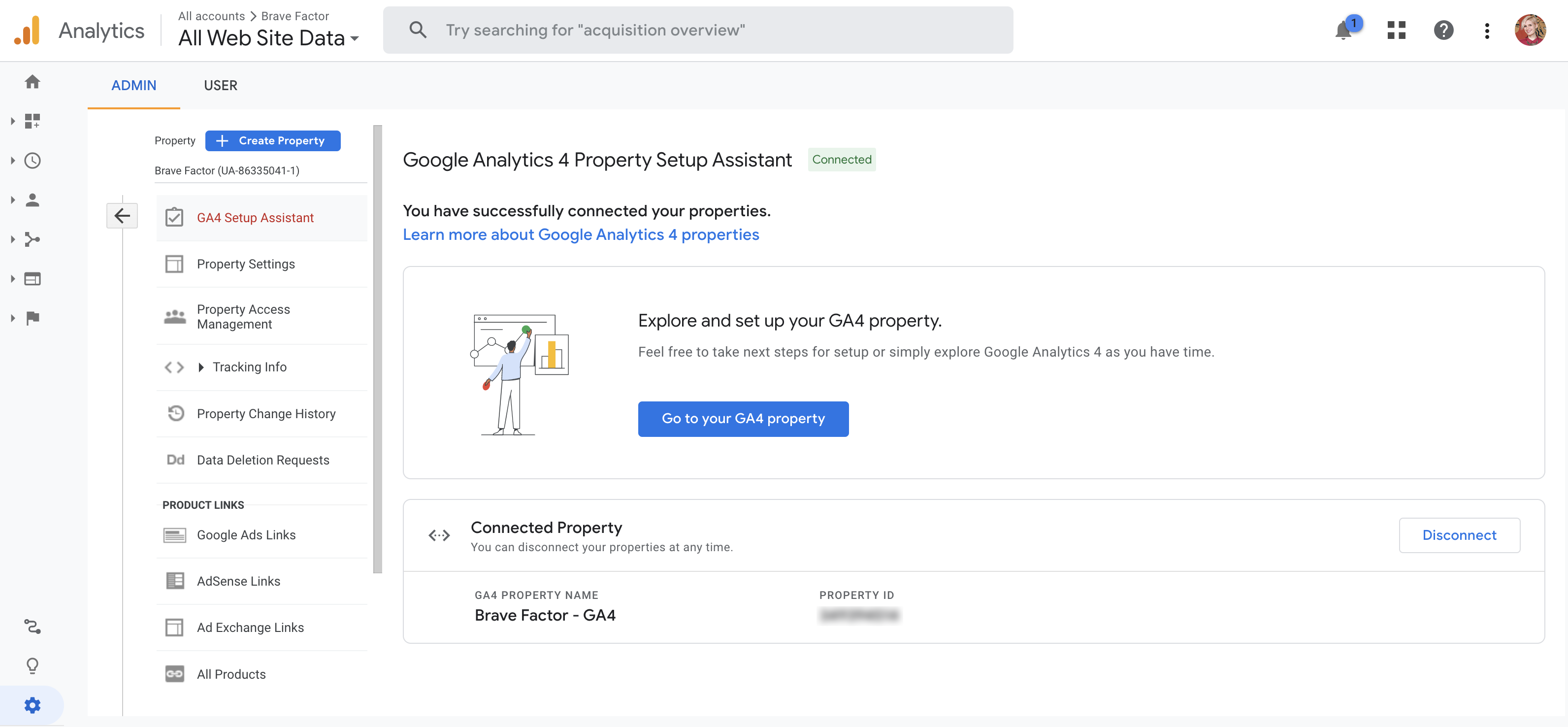Viewport: 1568px width, 727px height.
Task: Go to Home via house icon
Action: coord(33,82)
